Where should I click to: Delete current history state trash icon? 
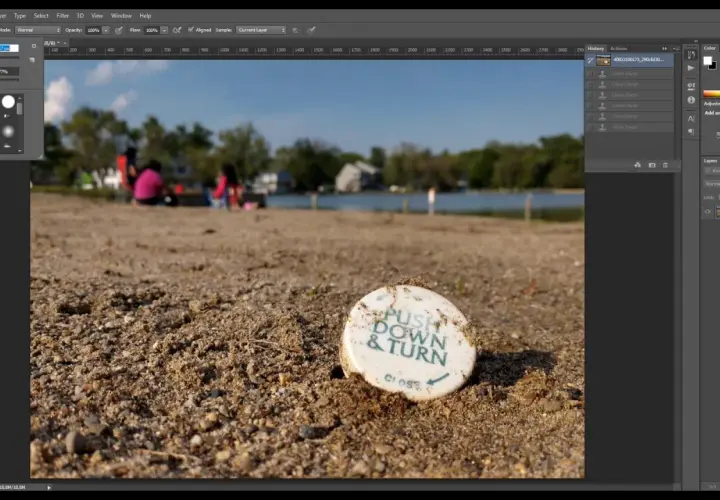click(665, 165)
